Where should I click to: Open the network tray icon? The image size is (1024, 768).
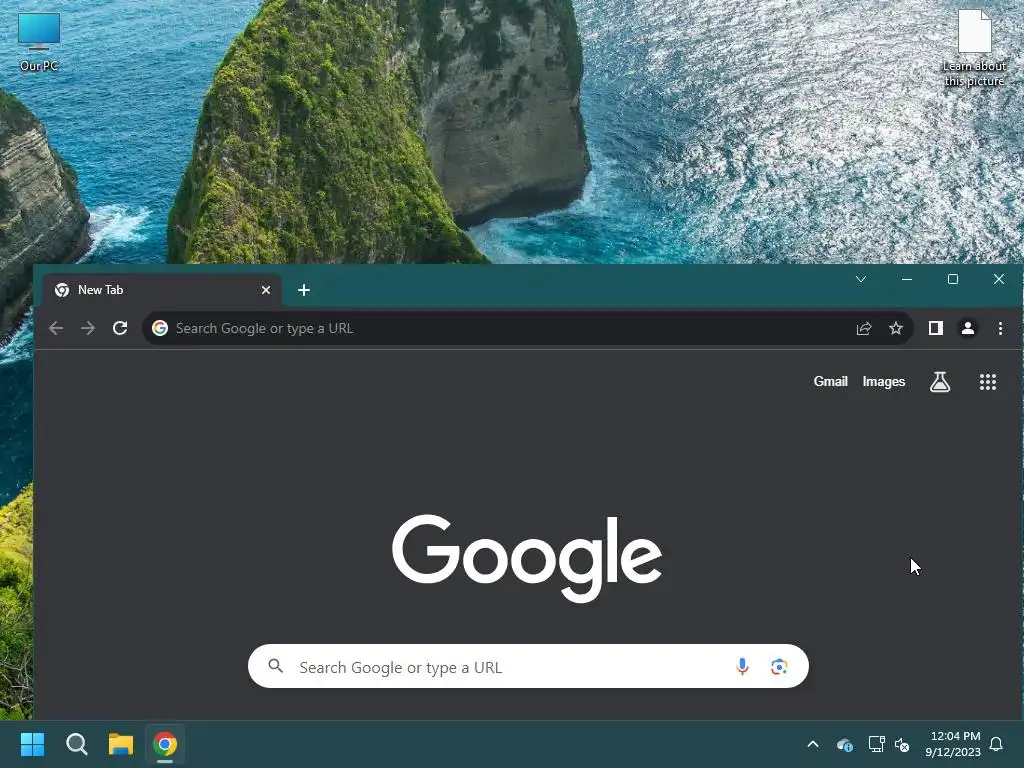coord(876,744)
